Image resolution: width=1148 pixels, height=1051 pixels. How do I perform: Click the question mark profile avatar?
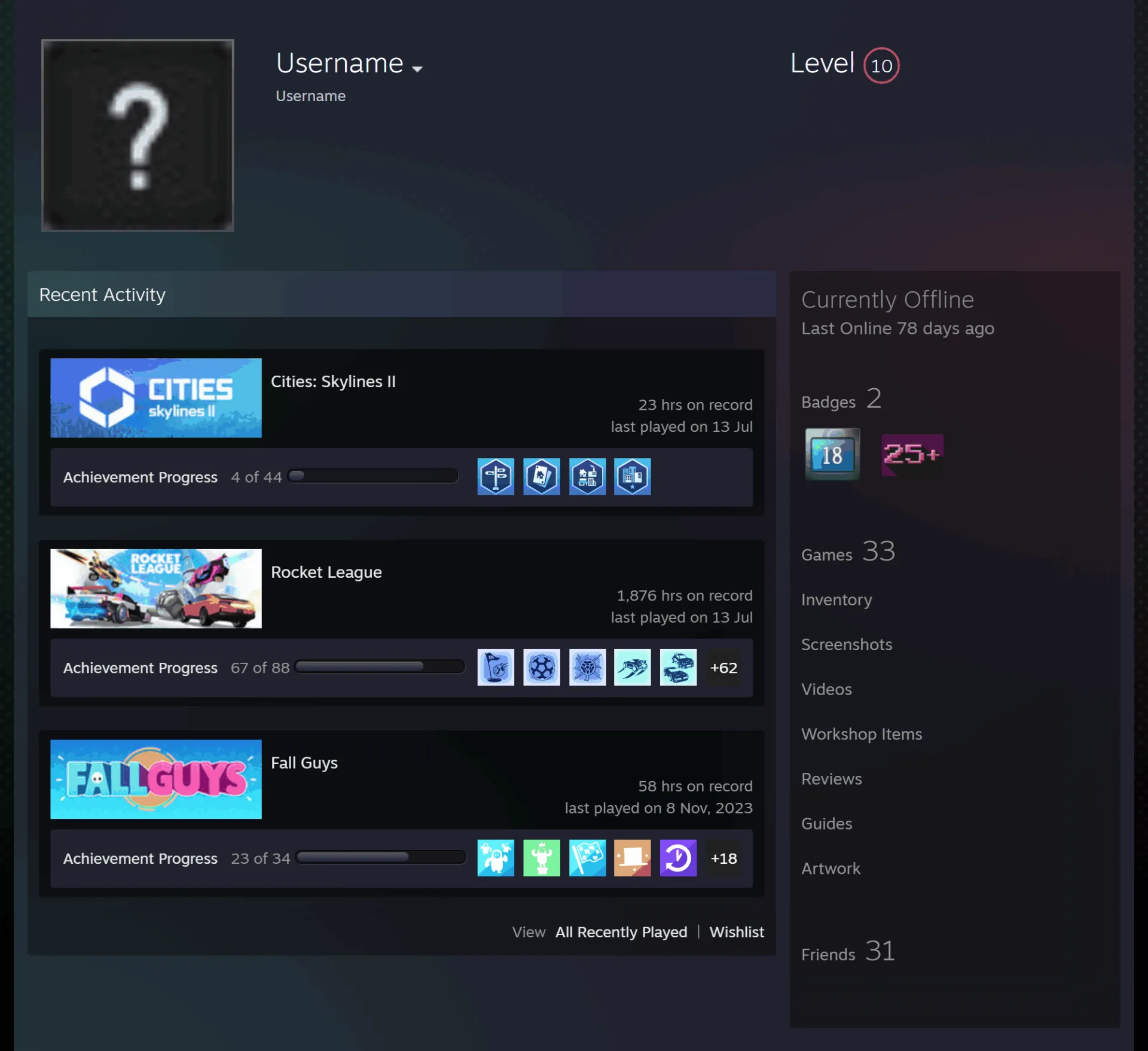138,135
